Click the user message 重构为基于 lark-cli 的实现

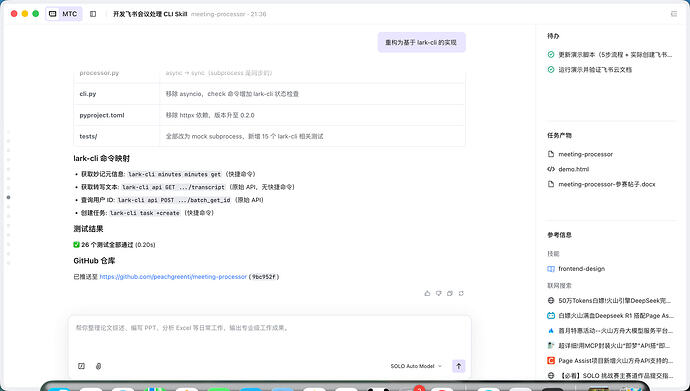coord(422,43)
